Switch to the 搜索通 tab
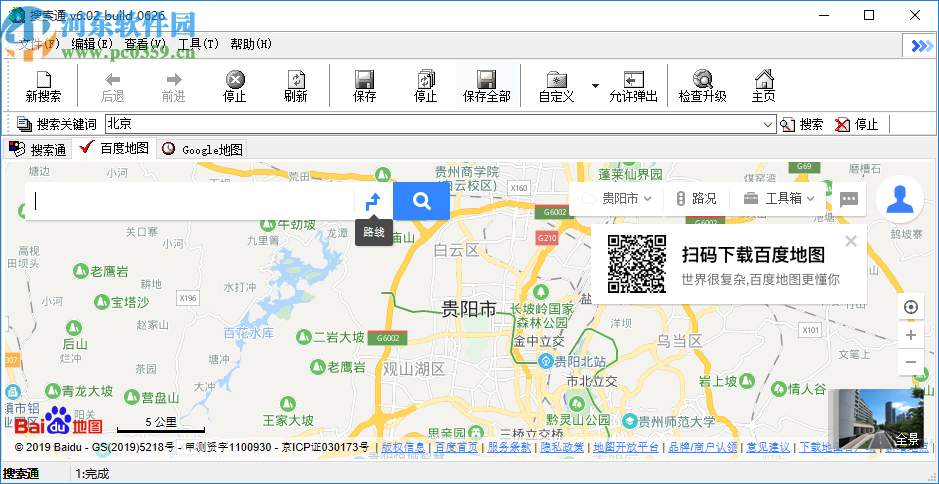The width and height of the screenshot is (939, 484). [x=38, y=149]
